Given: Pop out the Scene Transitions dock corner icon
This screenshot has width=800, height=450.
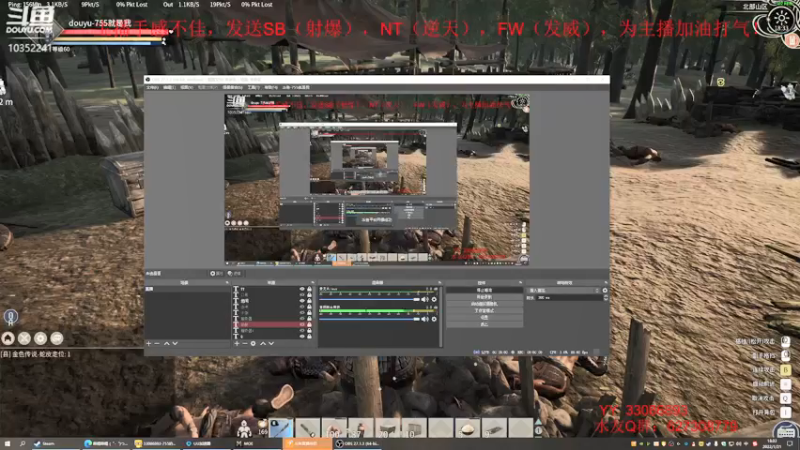Looking at the screenshot, I should point(606,283).
